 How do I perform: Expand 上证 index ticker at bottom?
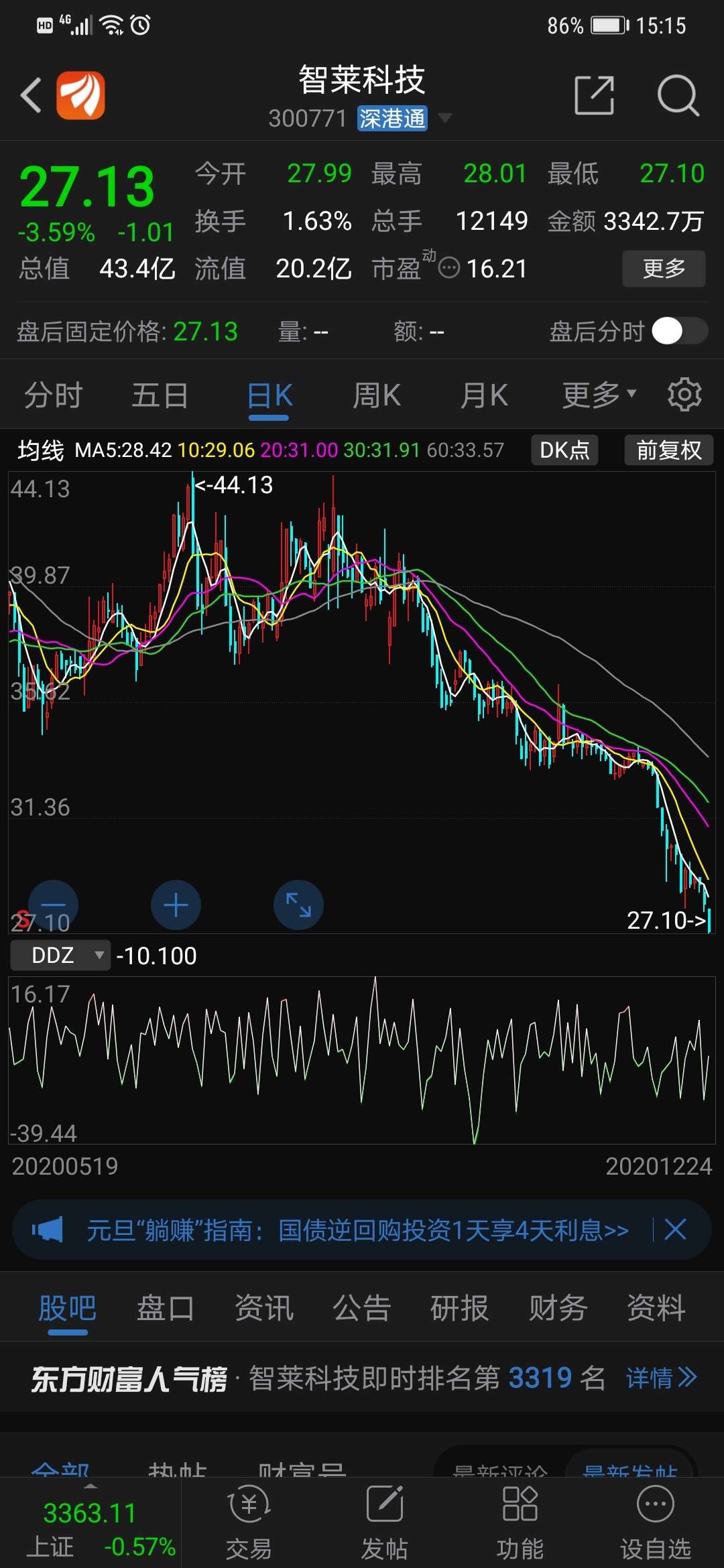[90, 1522]
